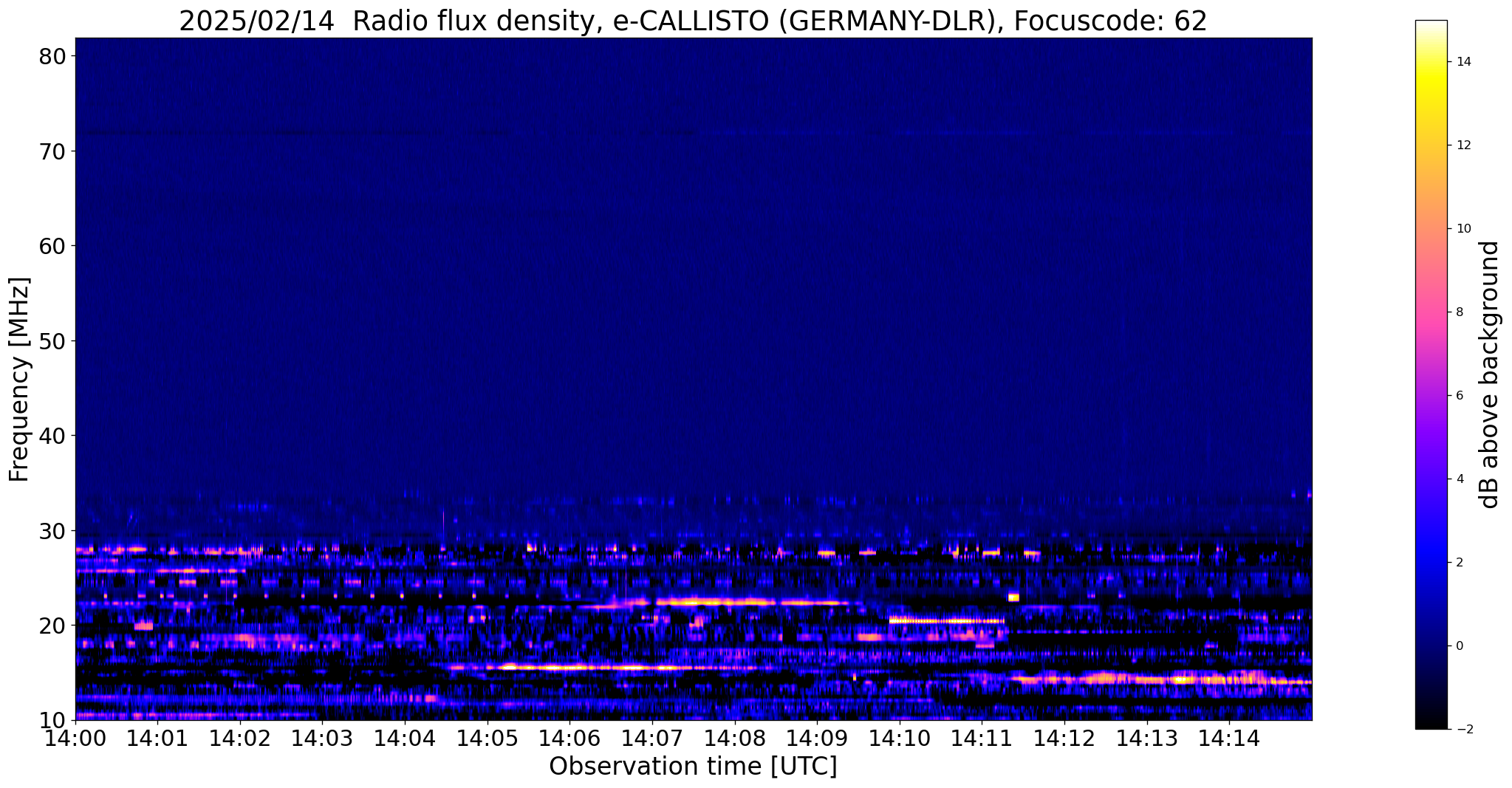
Task: Click the 14:13 time tick label
Action: 1146,738
